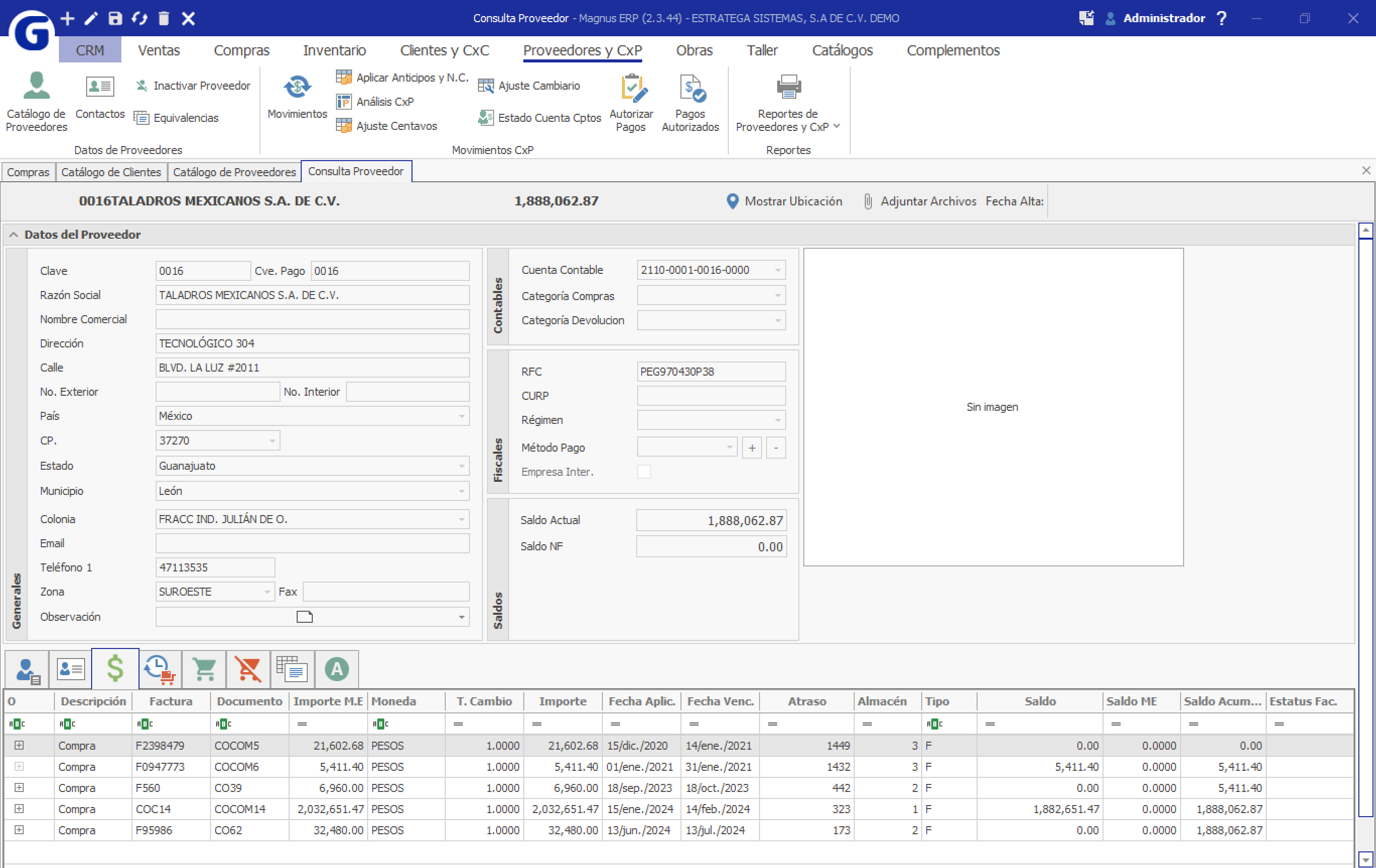Image resolution: width=1376 pixels, height=868 pixels.
Task: Click the green circled A icon
Action: [x=336, y=669]
